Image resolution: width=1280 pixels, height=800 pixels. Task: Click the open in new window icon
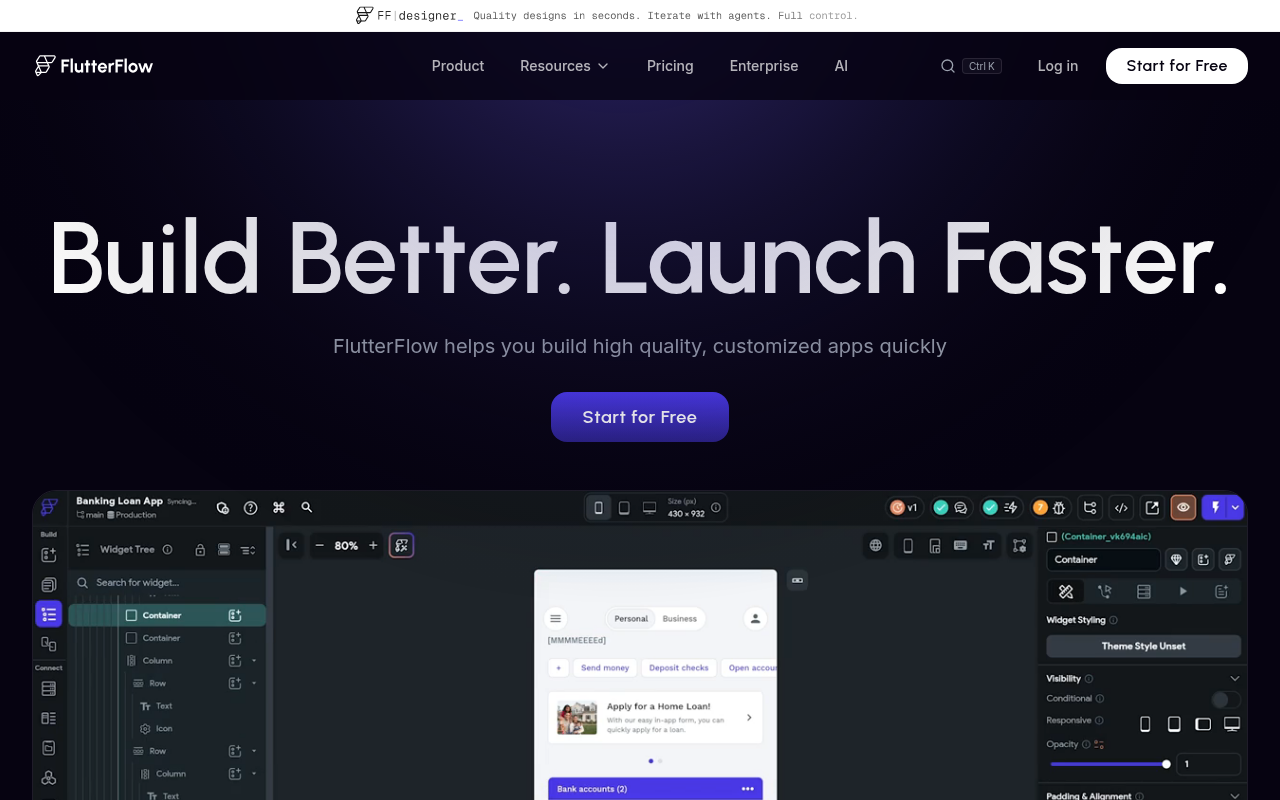click(x=1152, y=508)
